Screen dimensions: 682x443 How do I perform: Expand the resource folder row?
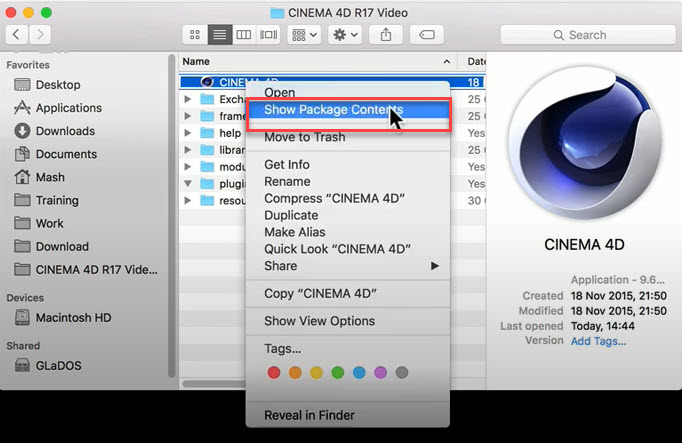click(187, 201)
